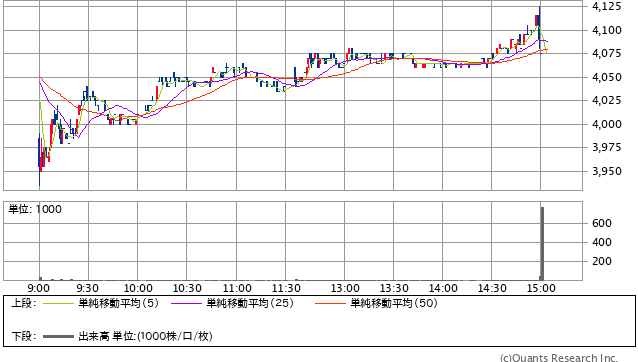The image size is (638, 362).
Task: Click the 単位: 1000 volume unit label
Action: [35, 209]
